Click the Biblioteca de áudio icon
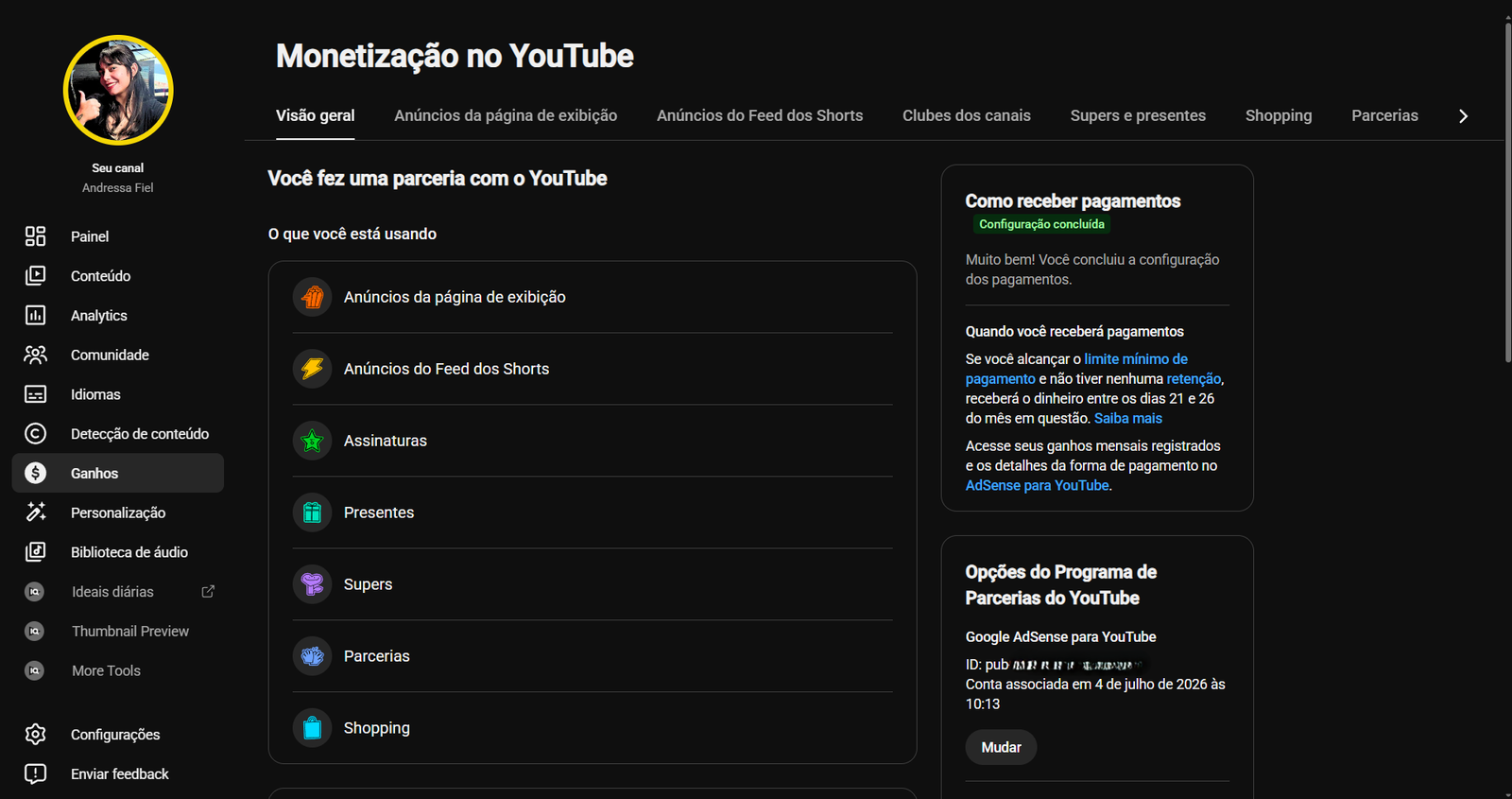The width and height of the screenshot is (1512, 799). click(x=35, y=552)
